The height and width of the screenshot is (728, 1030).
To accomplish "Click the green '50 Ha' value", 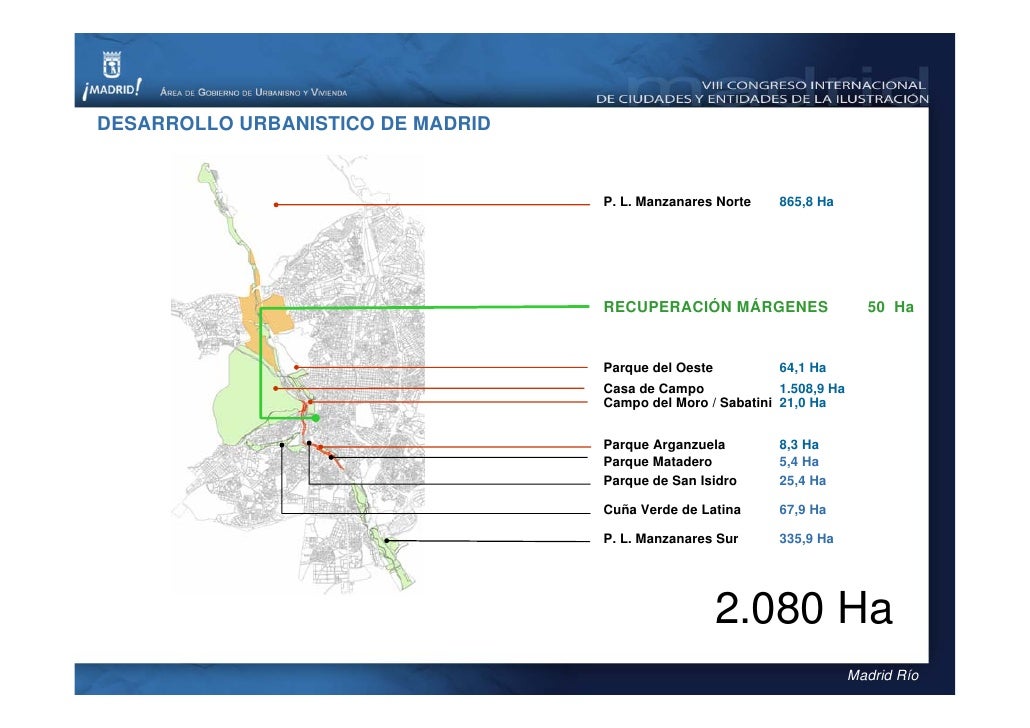I will [890, 307].
